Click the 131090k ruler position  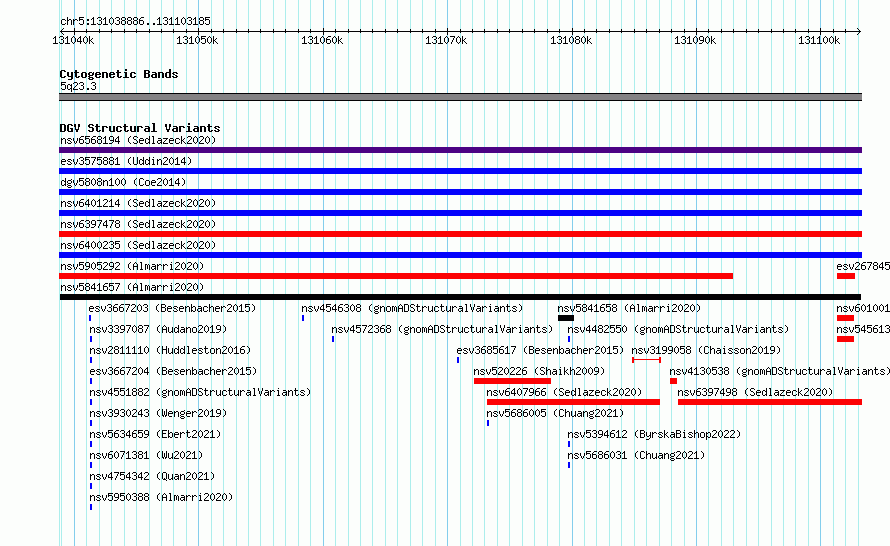[x=695, y=40]
